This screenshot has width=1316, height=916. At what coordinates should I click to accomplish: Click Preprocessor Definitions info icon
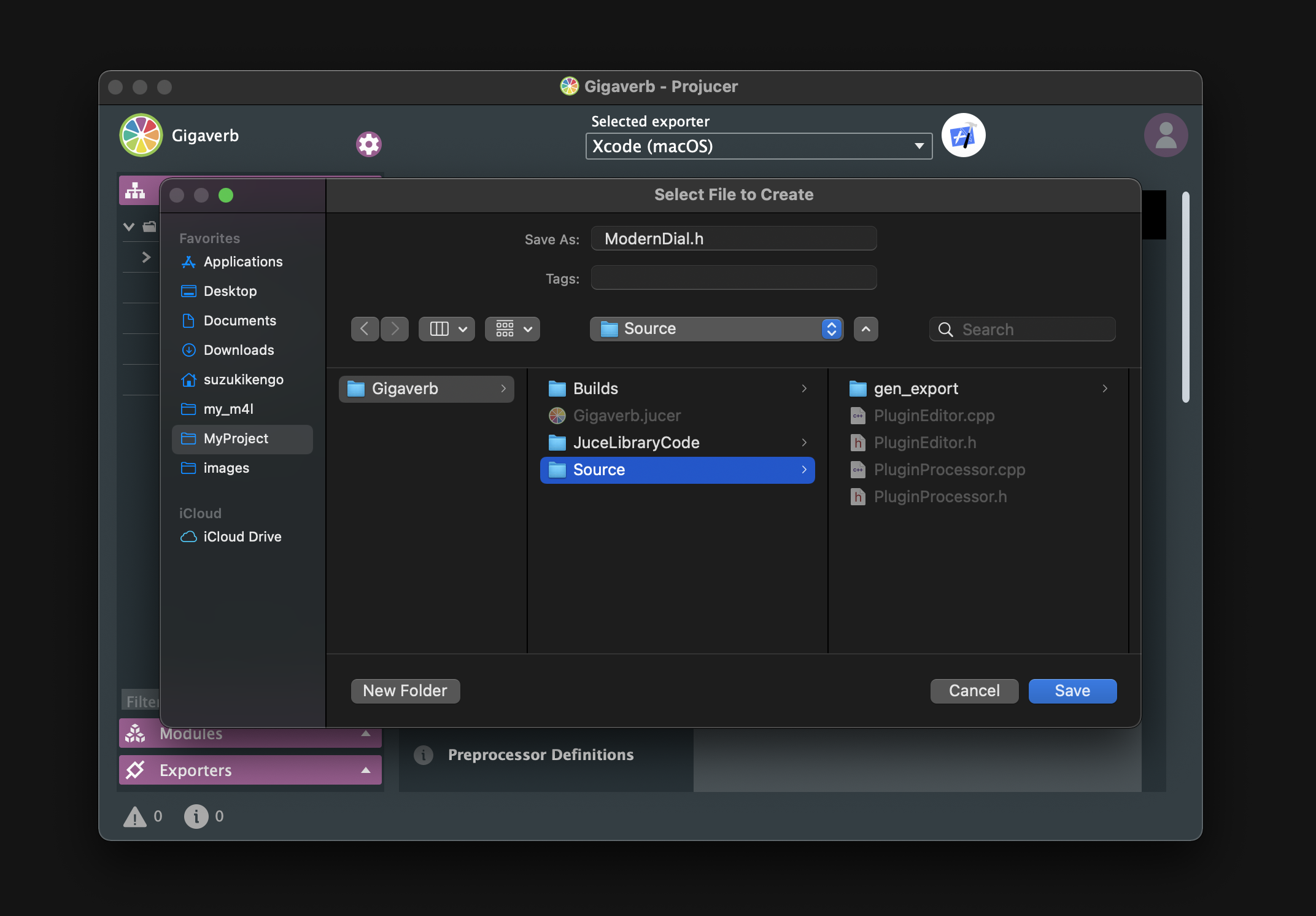point(424,755)
